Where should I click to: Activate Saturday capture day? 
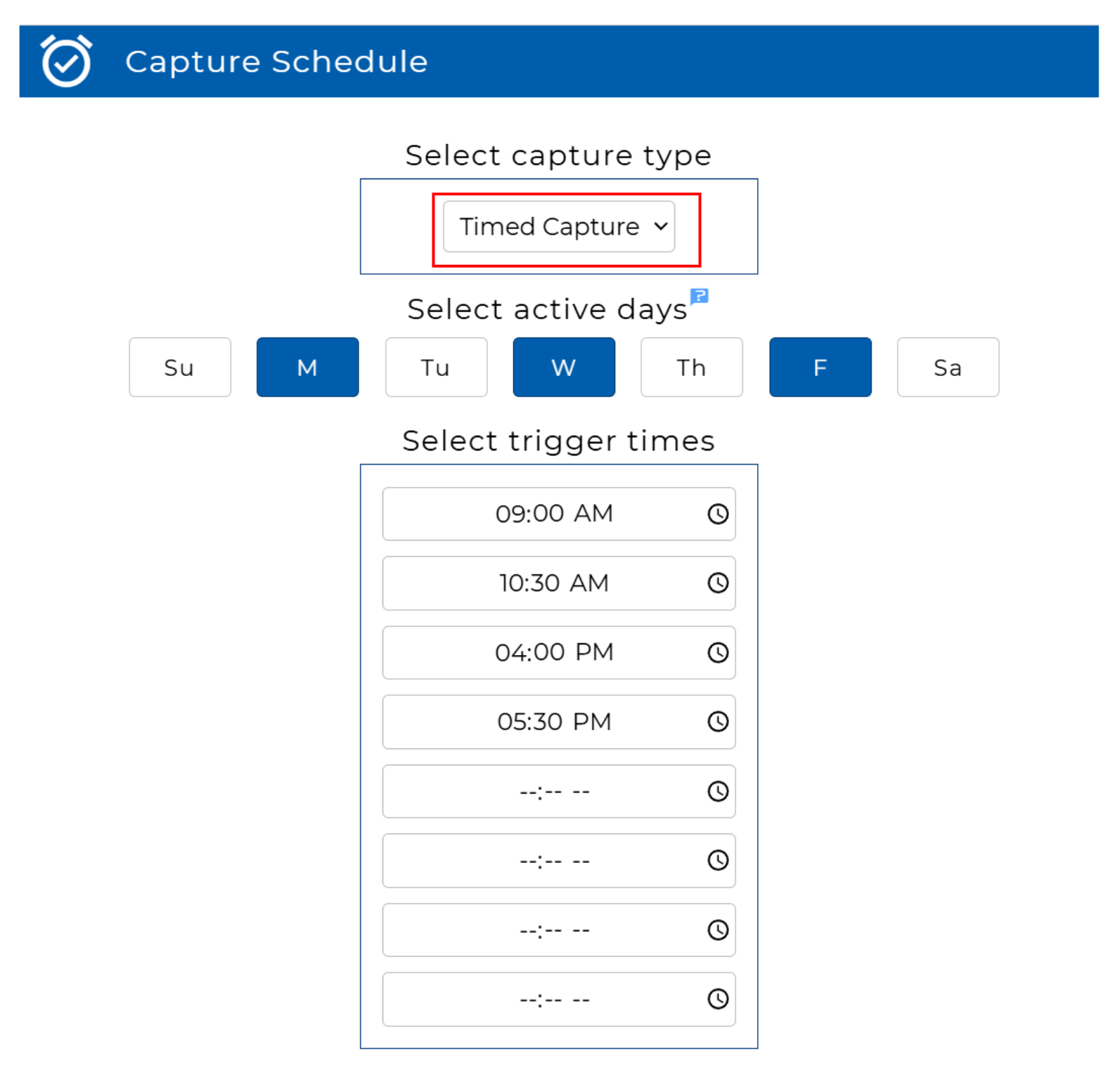coord(947,368)
